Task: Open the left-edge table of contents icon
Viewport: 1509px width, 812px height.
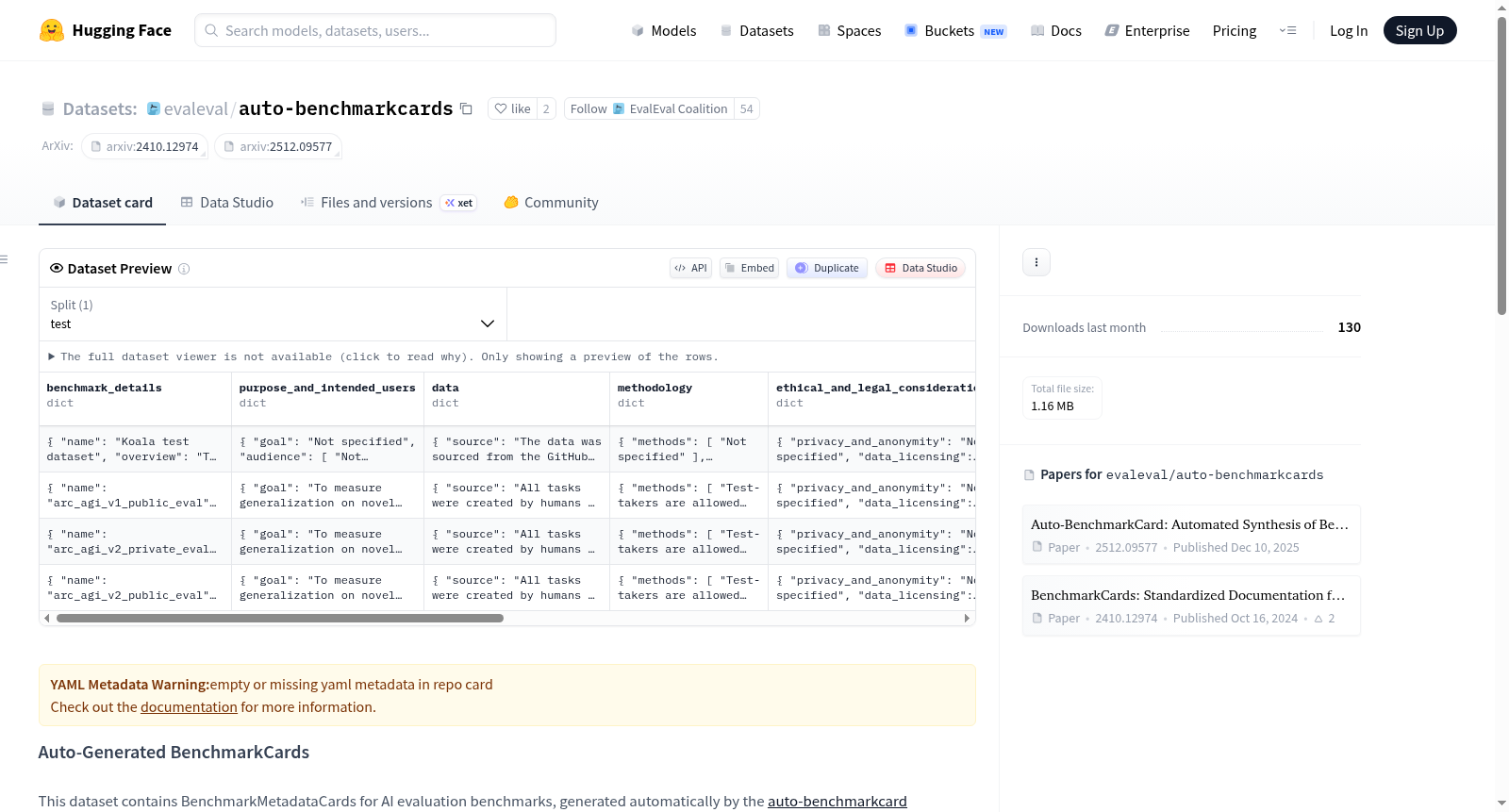Action: point(5,259)
